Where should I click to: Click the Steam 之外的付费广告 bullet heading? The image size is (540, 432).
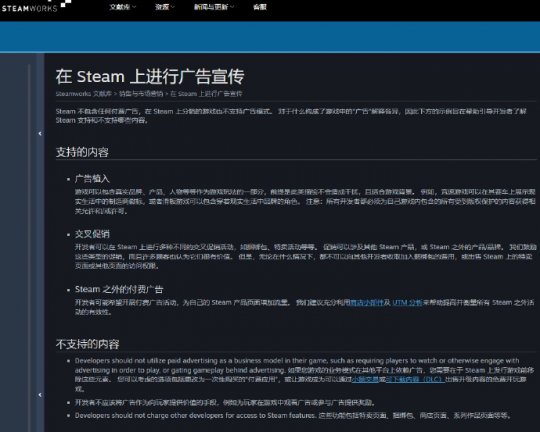(x=119, y=289)
